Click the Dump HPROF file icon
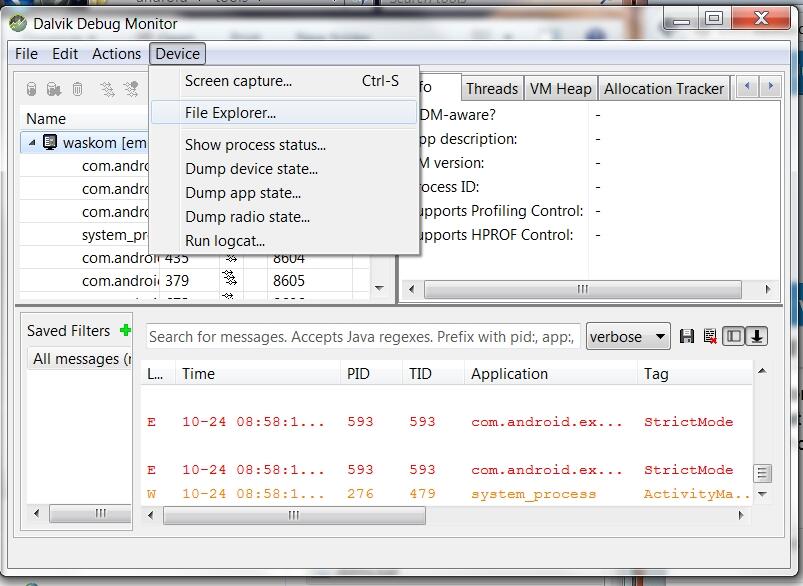803x586 pixels. [54, 89]
